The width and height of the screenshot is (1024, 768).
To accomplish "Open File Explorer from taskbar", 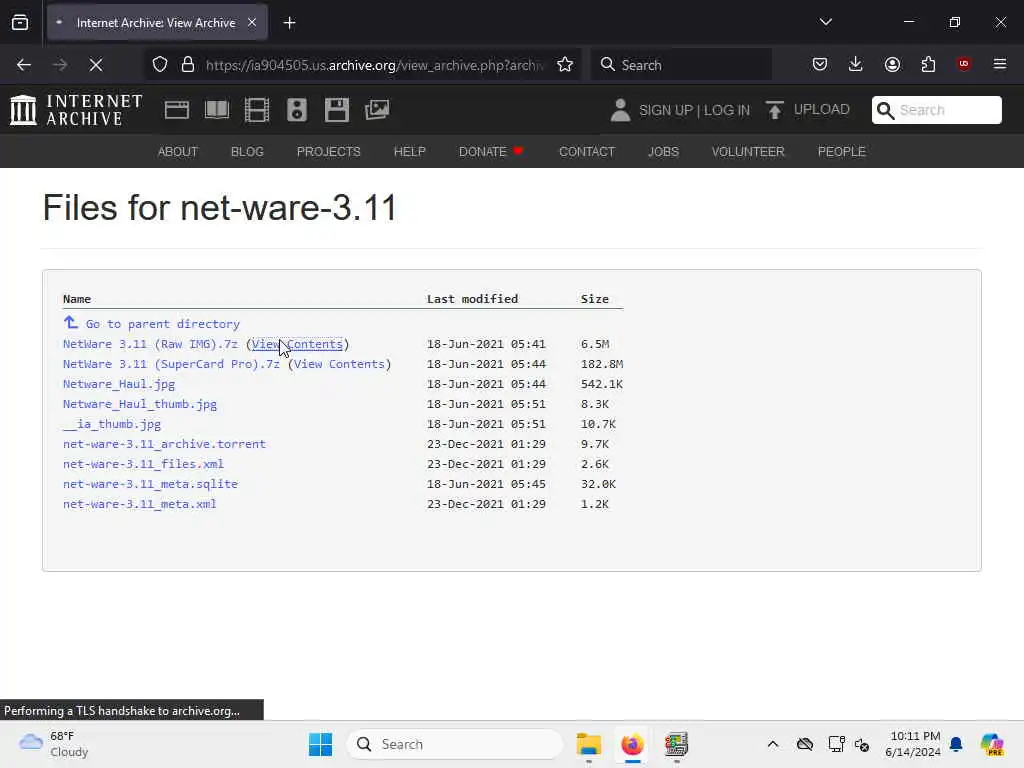I will 588,744.
